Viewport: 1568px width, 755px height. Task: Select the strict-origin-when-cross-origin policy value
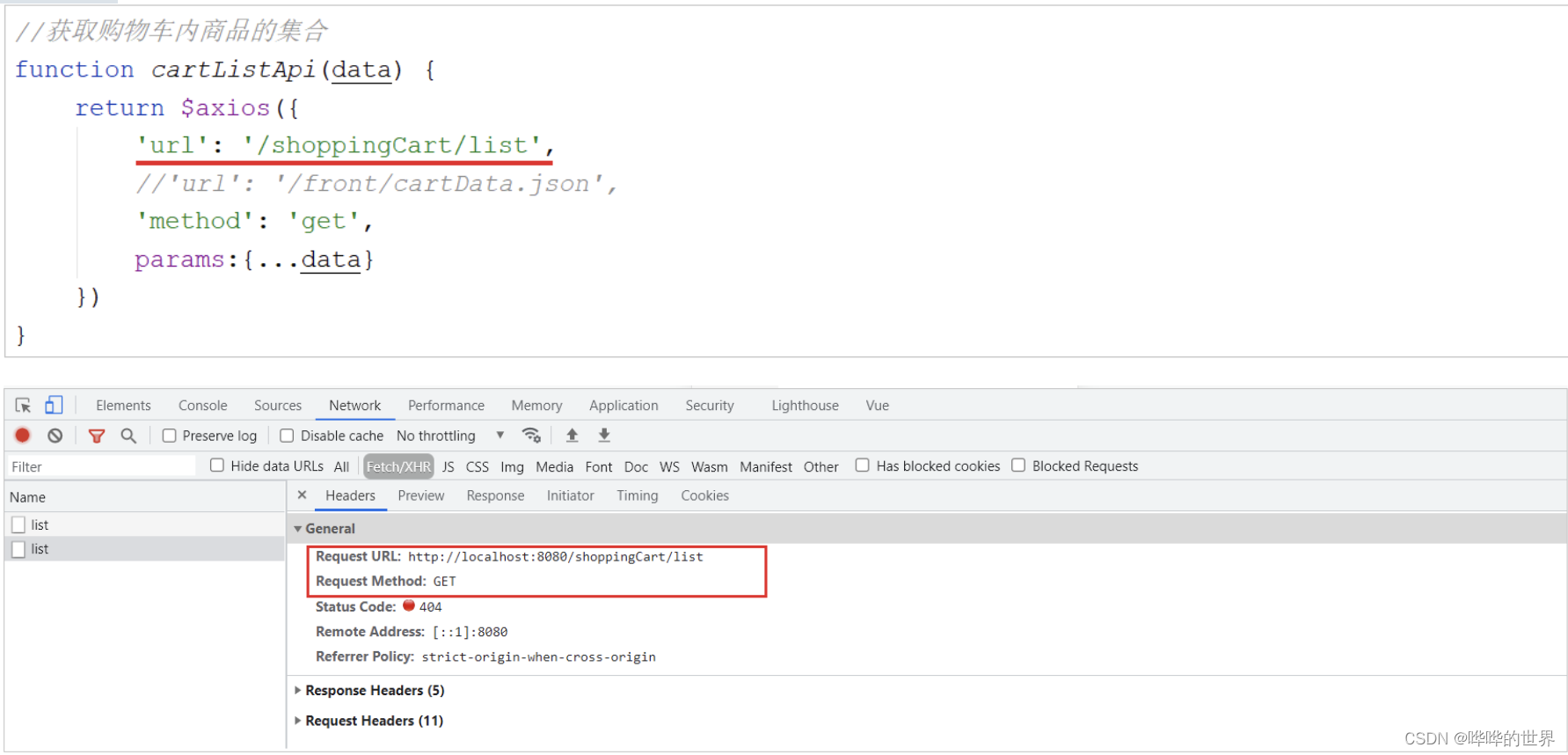[538, 657]
